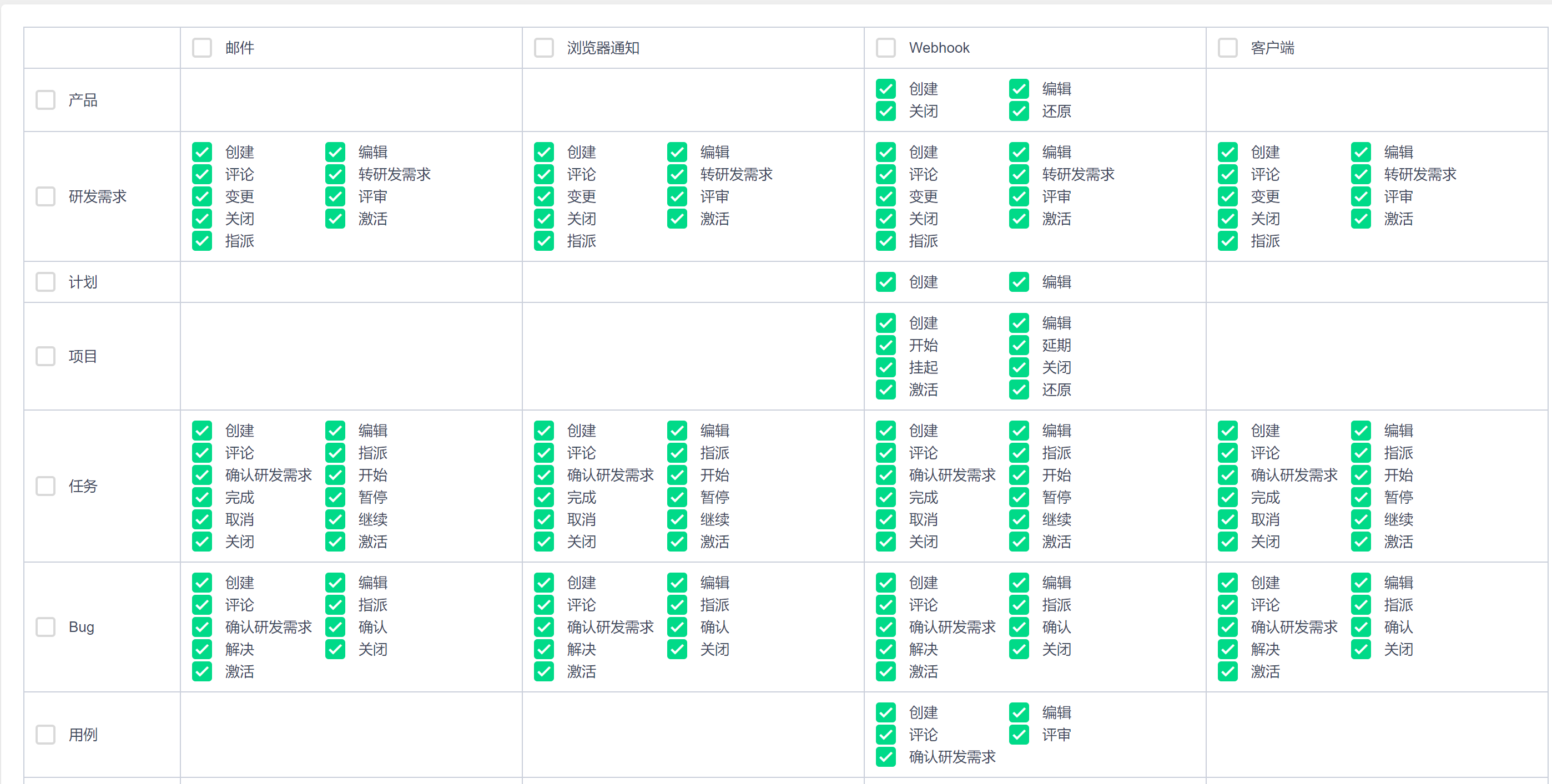The width and height of the screenshot is (1552, 784).
Task: Uncheck 解决 in Bug 客户端 cell
Action: (1227, 649)
